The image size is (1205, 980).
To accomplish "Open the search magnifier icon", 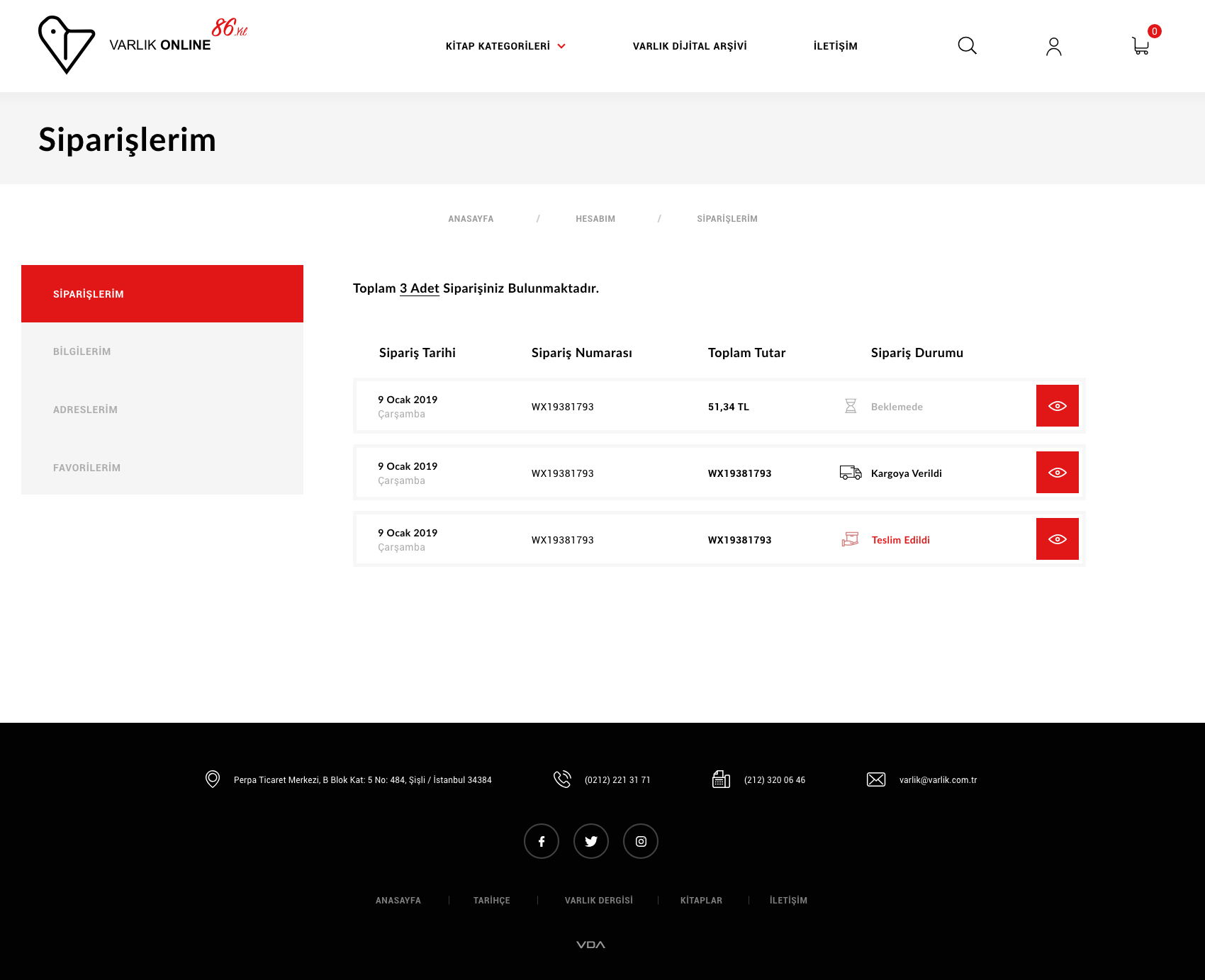I will tap(967, 46).
